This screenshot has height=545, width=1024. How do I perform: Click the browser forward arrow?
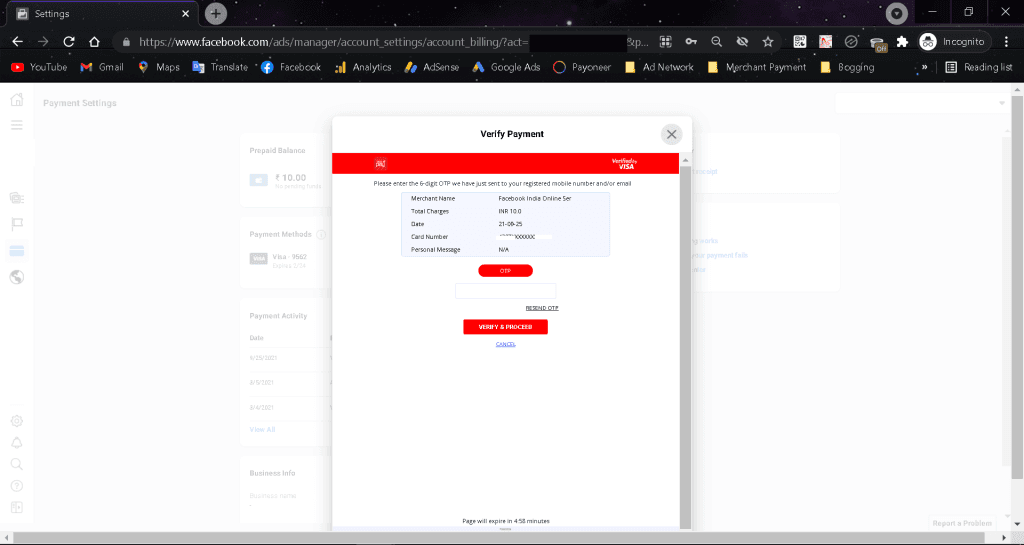coord(43,42)
